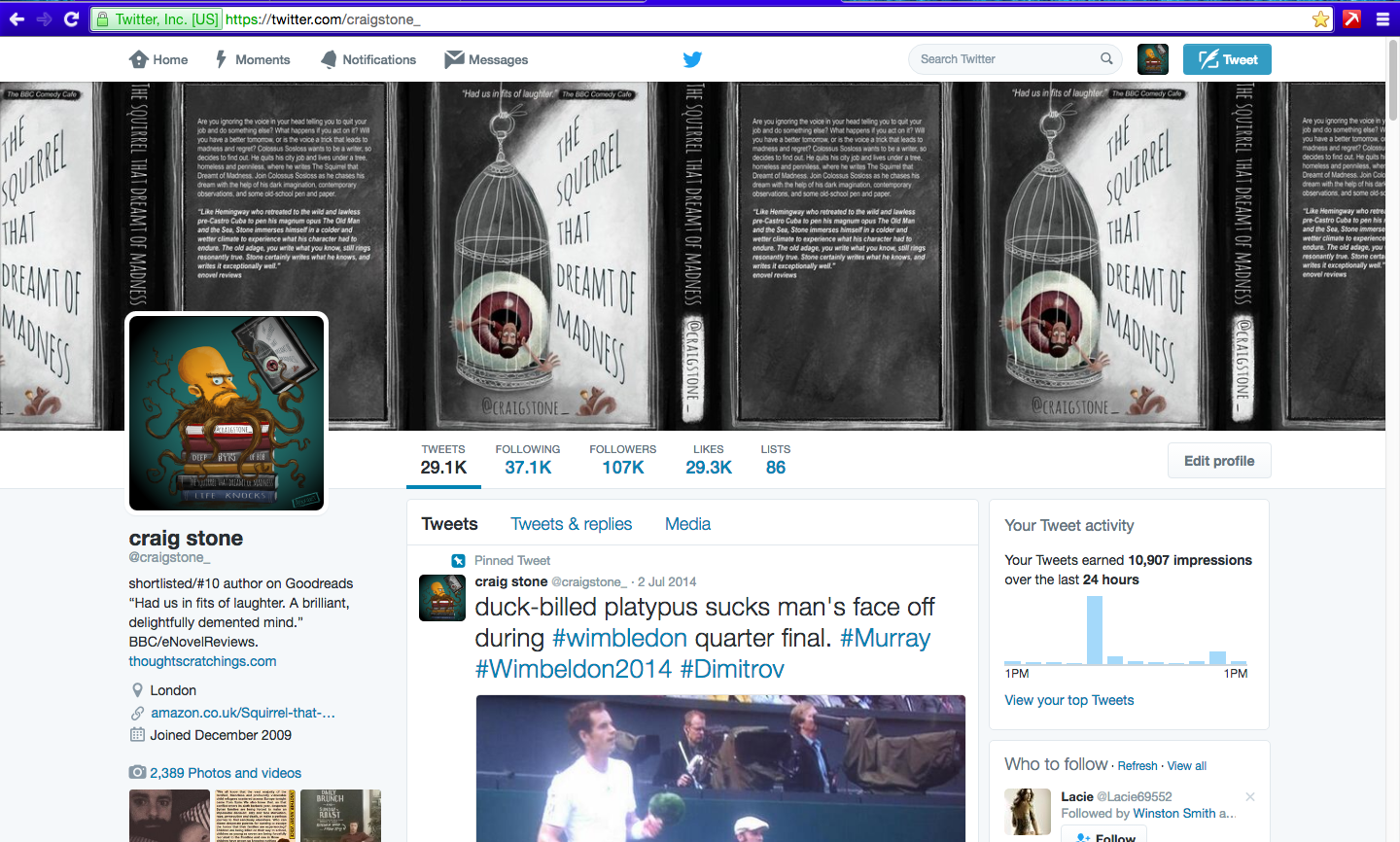View Following 37.1K list

tap(528, 460)
